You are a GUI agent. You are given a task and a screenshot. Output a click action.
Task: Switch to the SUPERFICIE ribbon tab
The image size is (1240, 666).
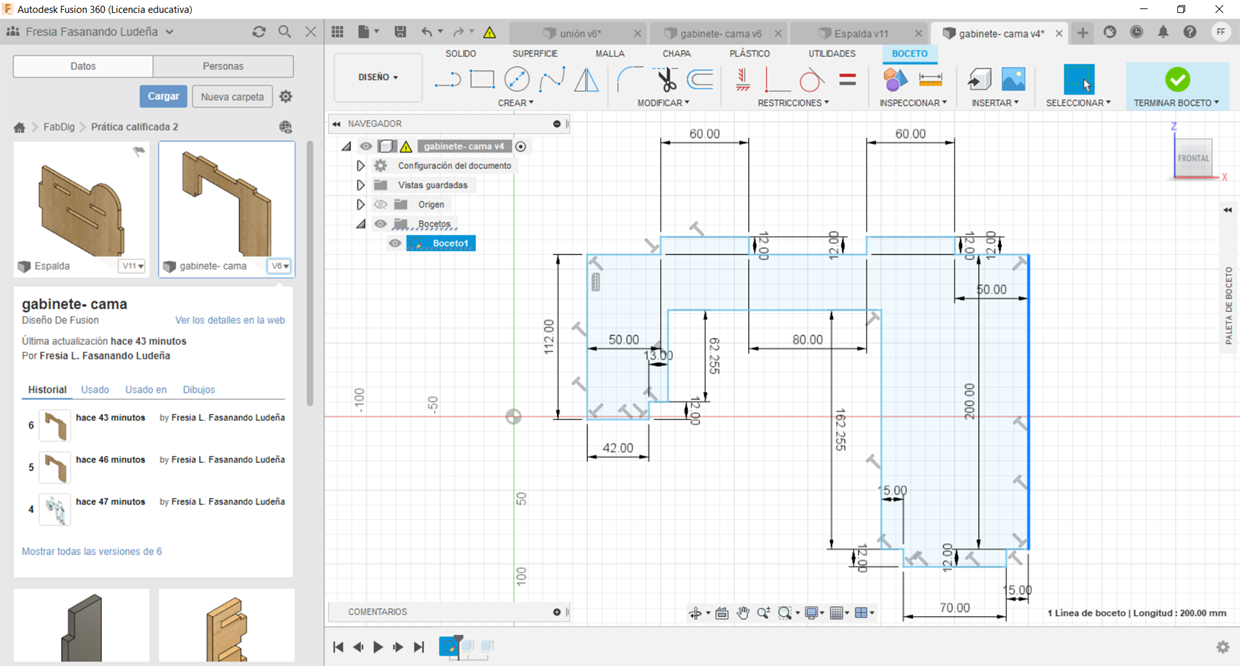coord(535,53)
